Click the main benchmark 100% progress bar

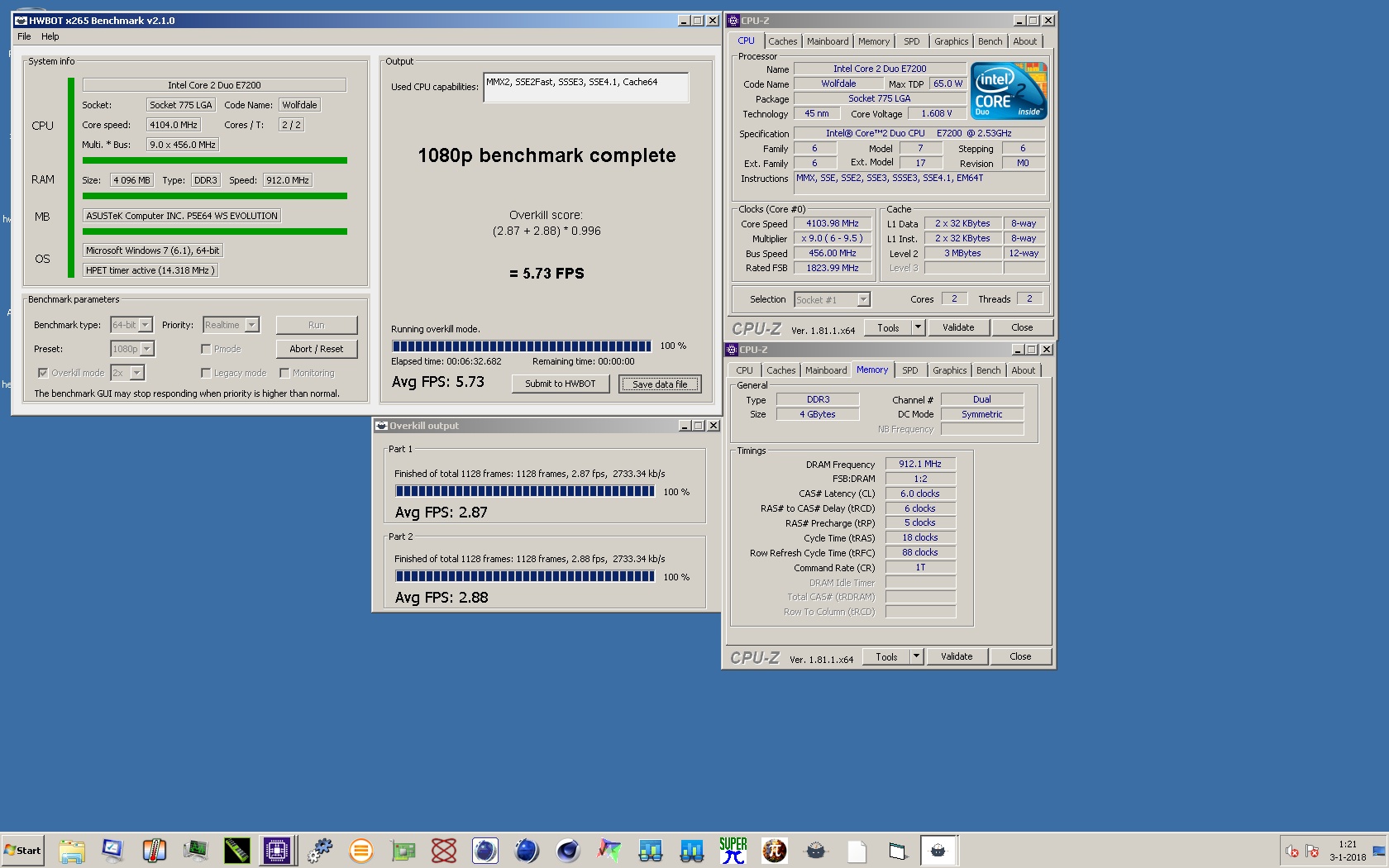(x=522, y=346)
